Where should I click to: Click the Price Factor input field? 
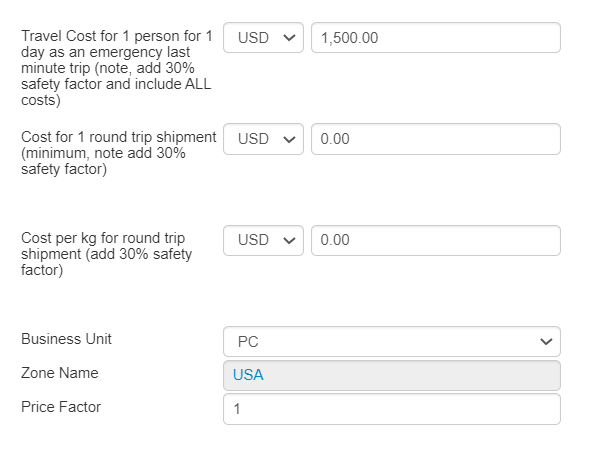[x=392, y=409]
